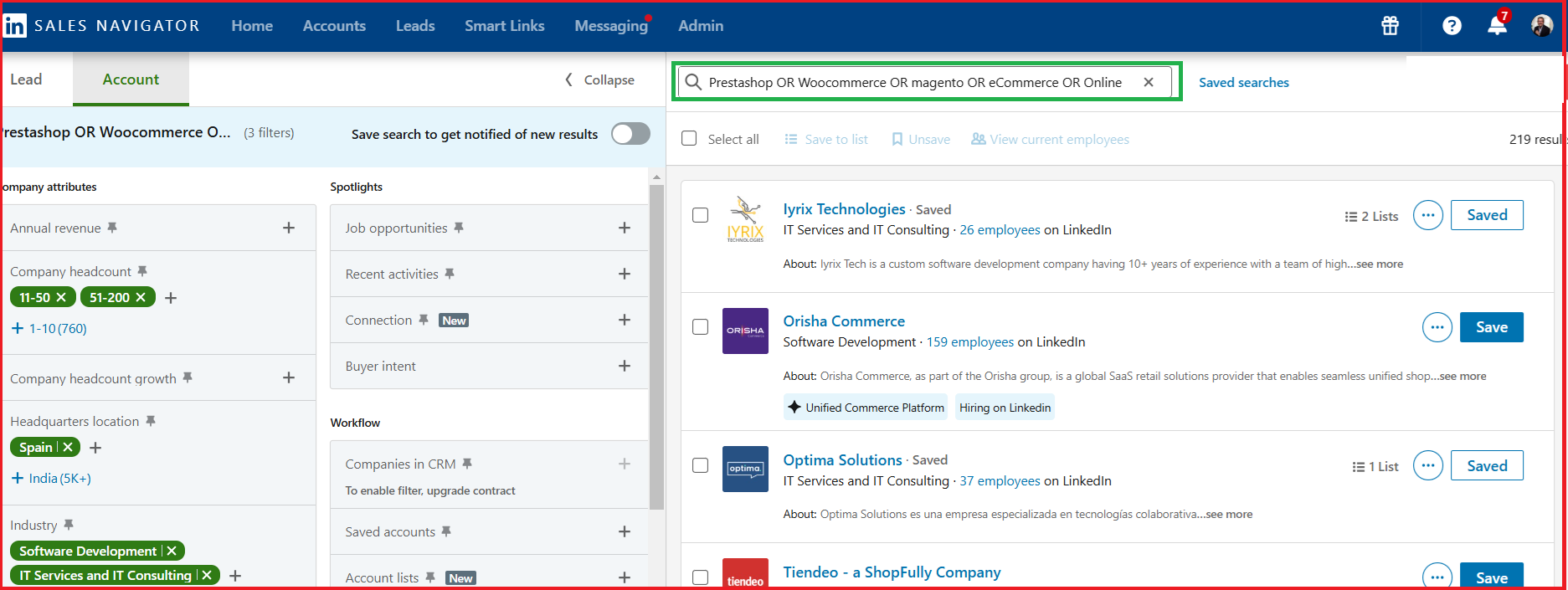This screenshot has width=1568, height=590.
Task: Expand the Saved accounts filter
Action: (625, 531)
